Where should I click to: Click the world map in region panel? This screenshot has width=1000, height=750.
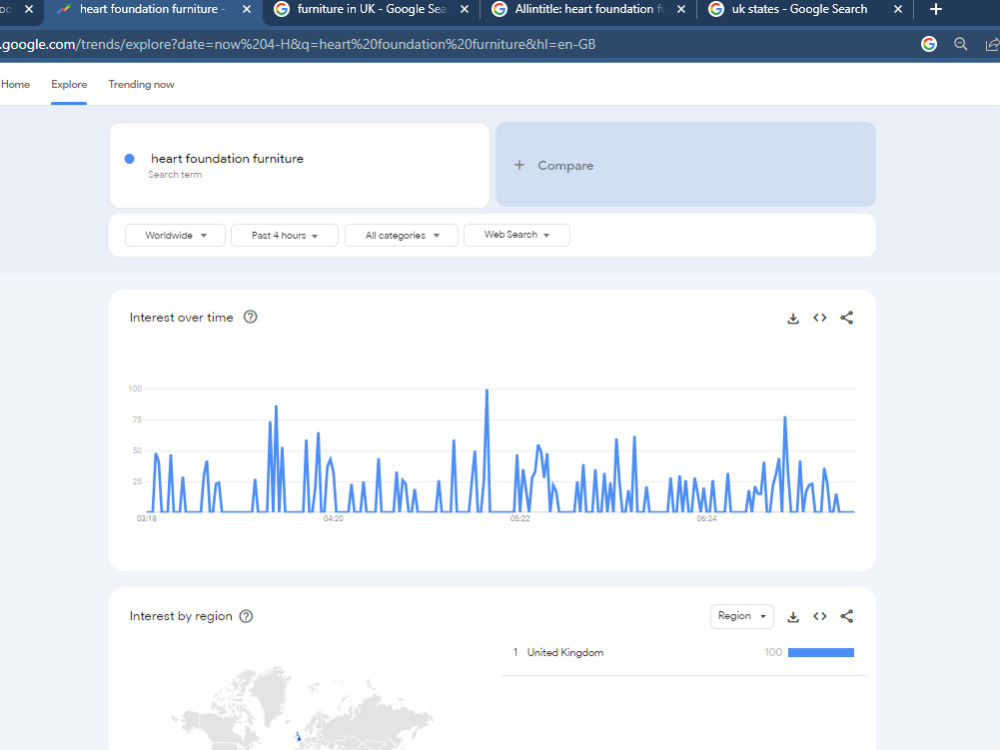(300, 708)
